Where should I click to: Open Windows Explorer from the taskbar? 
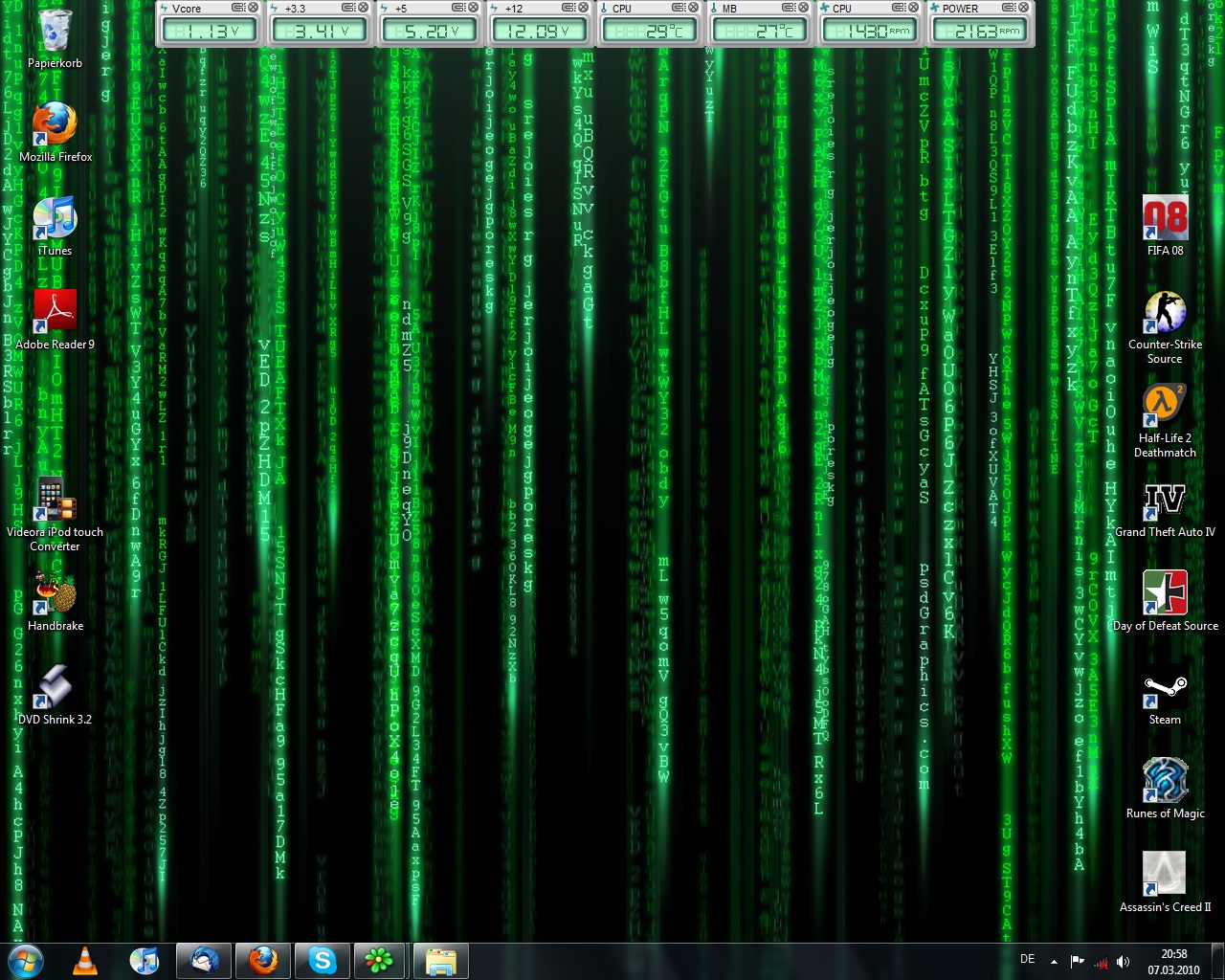coord(440,961)
